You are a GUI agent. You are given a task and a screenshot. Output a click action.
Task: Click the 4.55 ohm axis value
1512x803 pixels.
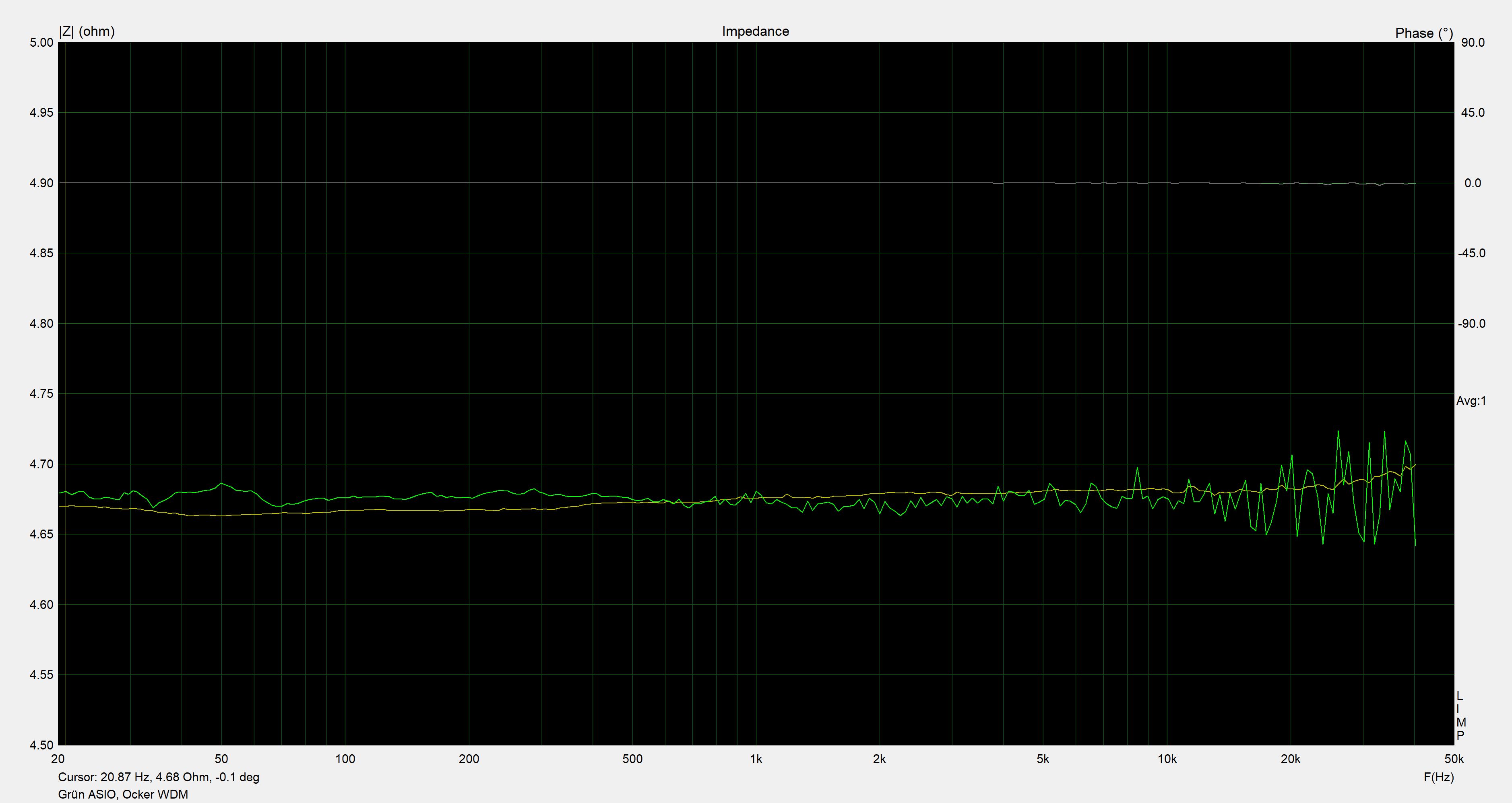coord(41,675)
